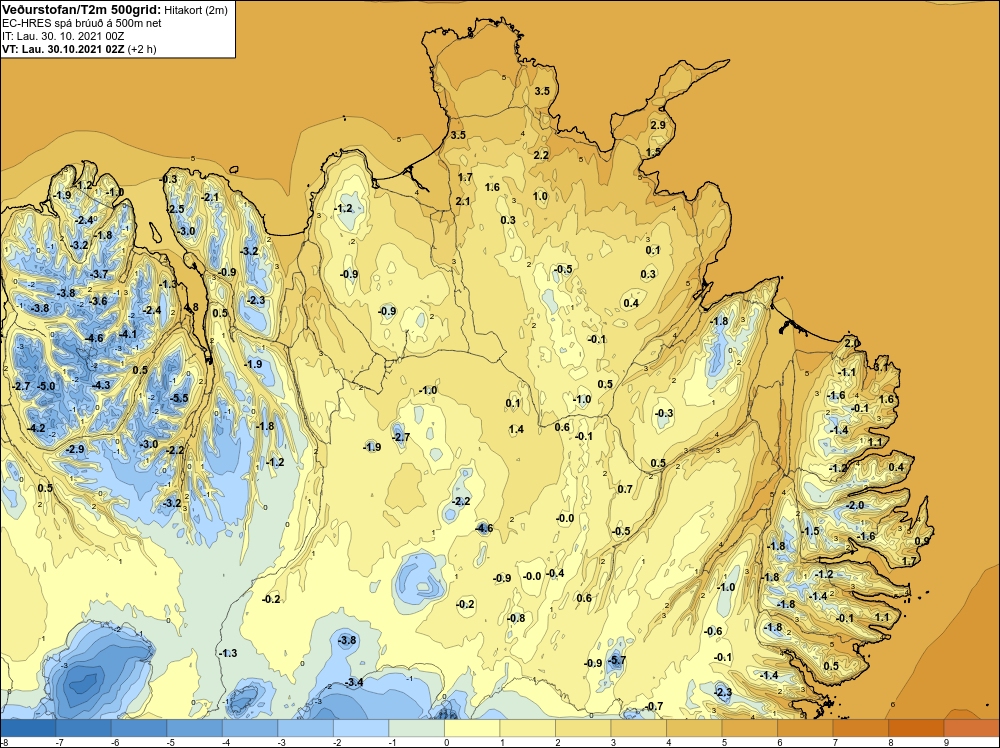Select the -6 to -5 legend color band
The height and width of the screenshot is (748, 1000).
point(139,728)
